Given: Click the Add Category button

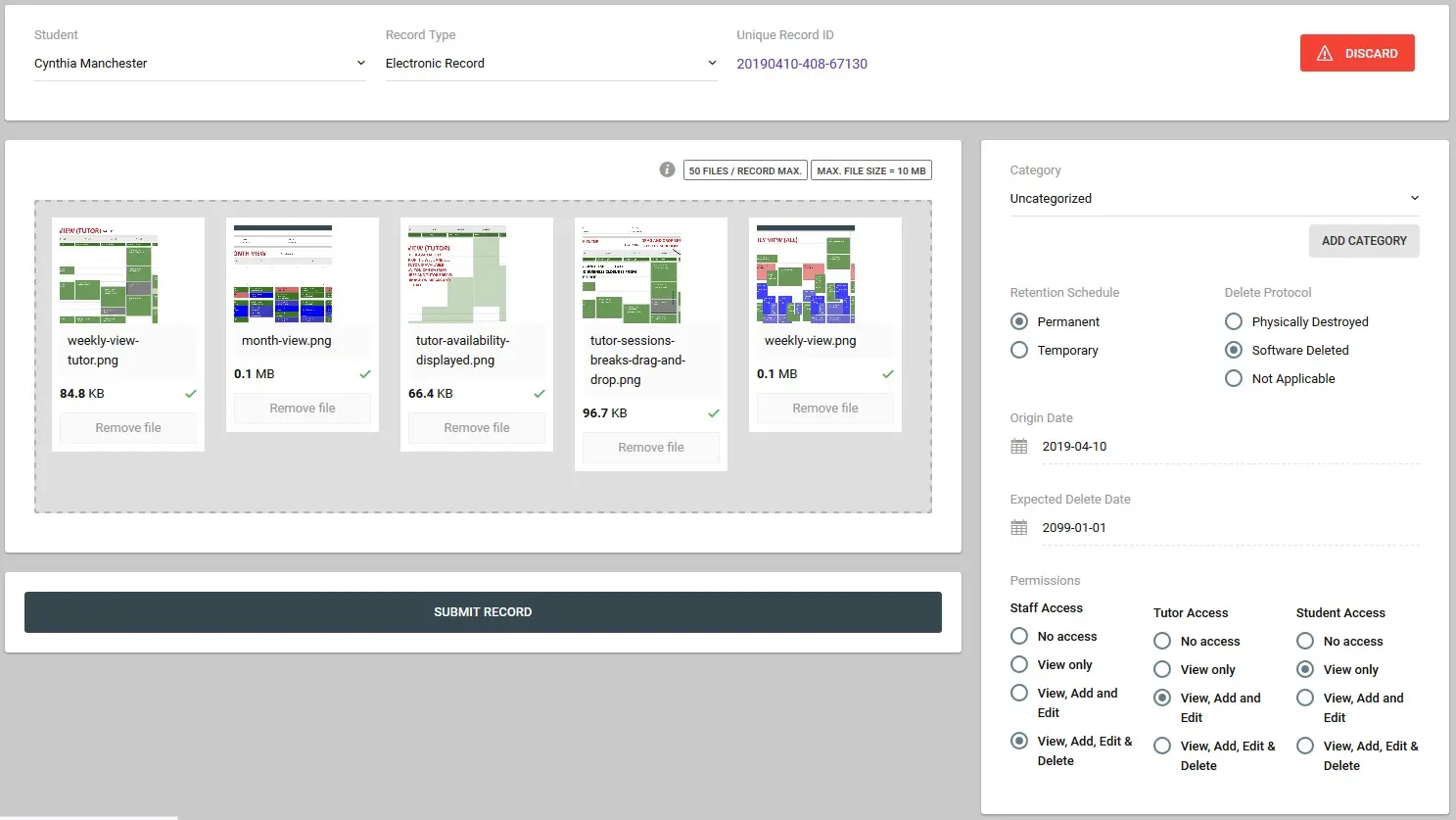Looking at the screenshot, I should pyautogui.click(x=1363, y=241).
